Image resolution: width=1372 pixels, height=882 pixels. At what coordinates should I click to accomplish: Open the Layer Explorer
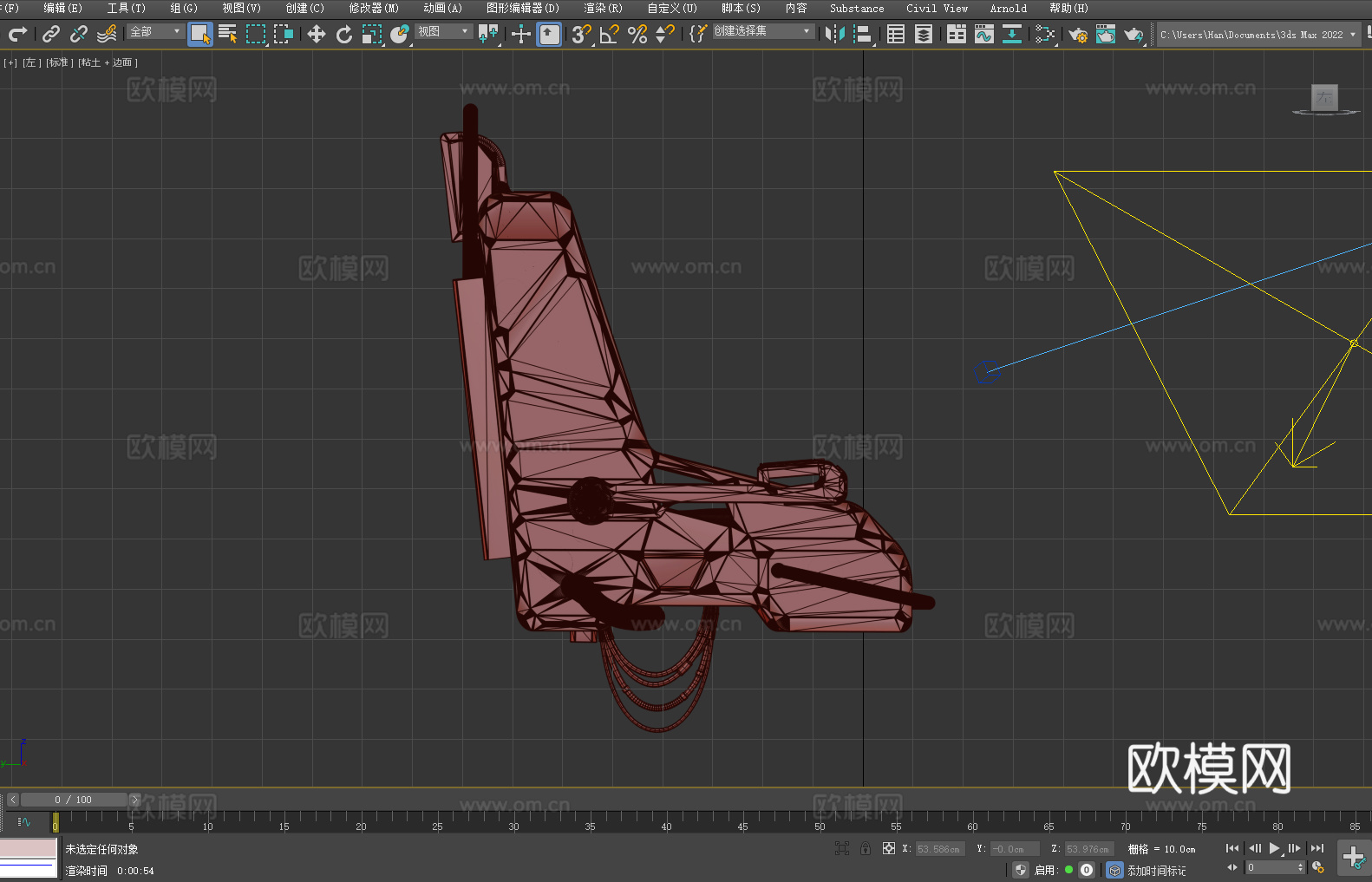pos(924,34)
